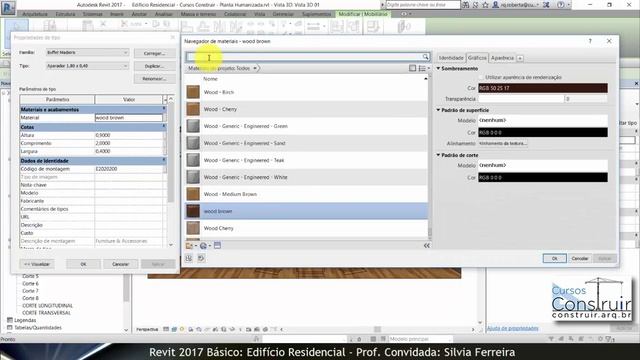Switch to Aparência tab

(x=502, y=58)
